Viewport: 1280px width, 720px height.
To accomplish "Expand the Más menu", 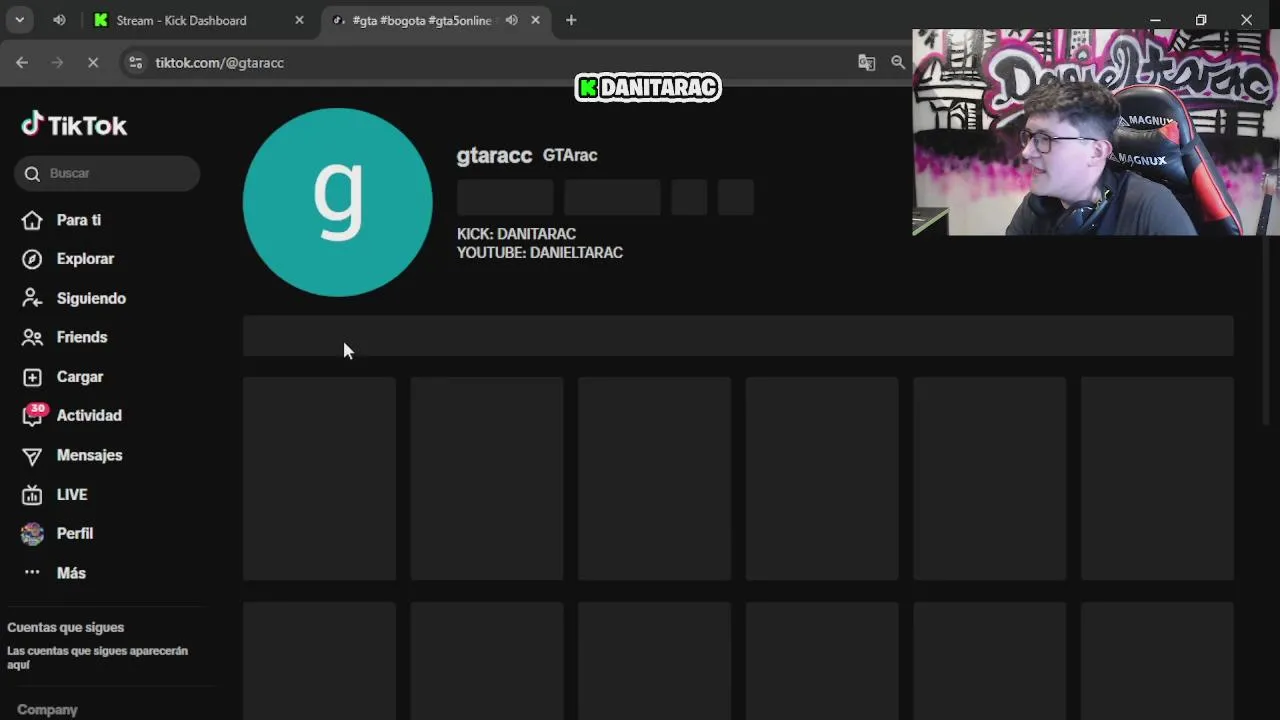I will 71,573.
